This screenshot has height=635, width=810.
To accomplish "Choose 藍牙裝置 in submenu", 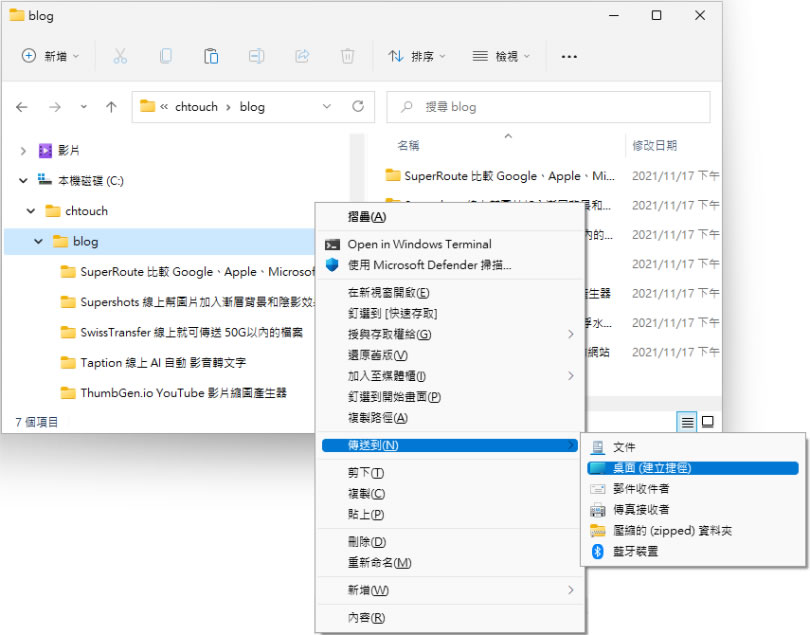I will [x=694, y=551].
